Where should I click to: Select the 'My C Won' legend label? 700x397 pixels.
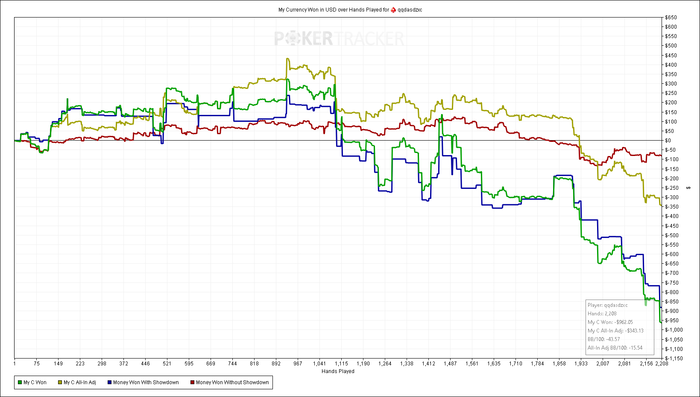coord(35,382)
